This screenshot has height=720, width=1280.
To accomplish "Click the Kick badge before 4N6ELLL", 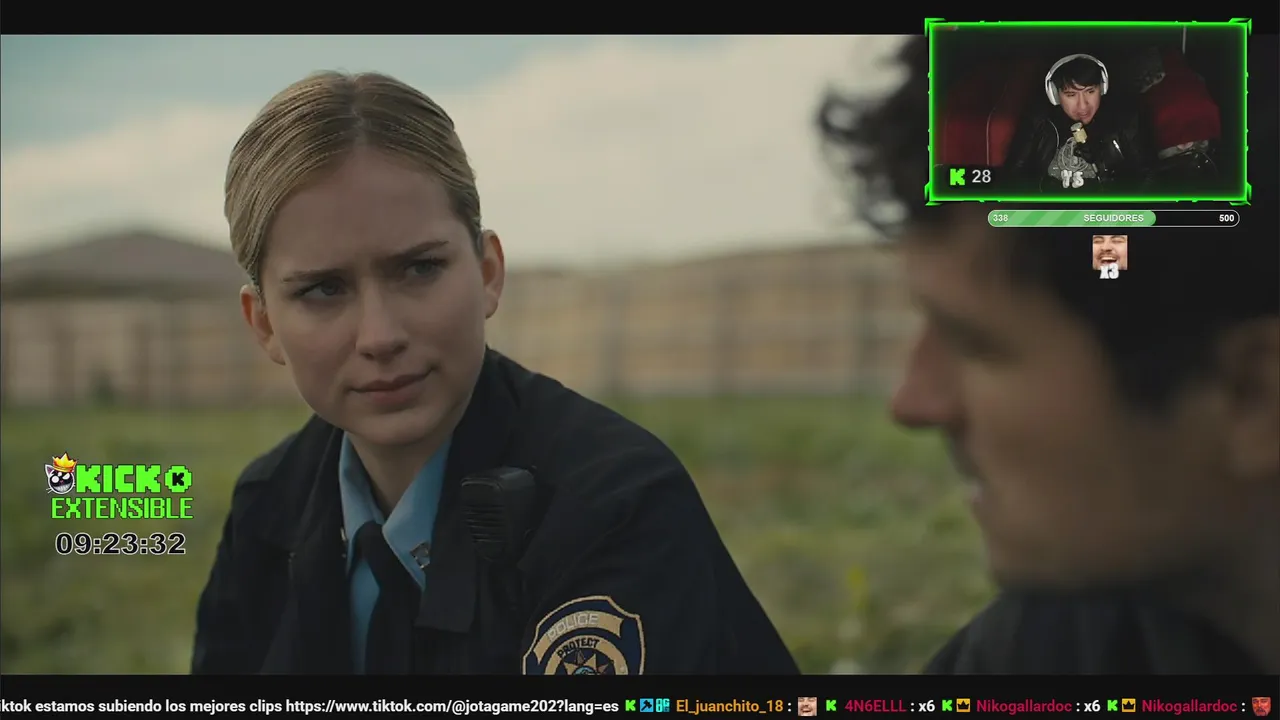I will [831, 706].
